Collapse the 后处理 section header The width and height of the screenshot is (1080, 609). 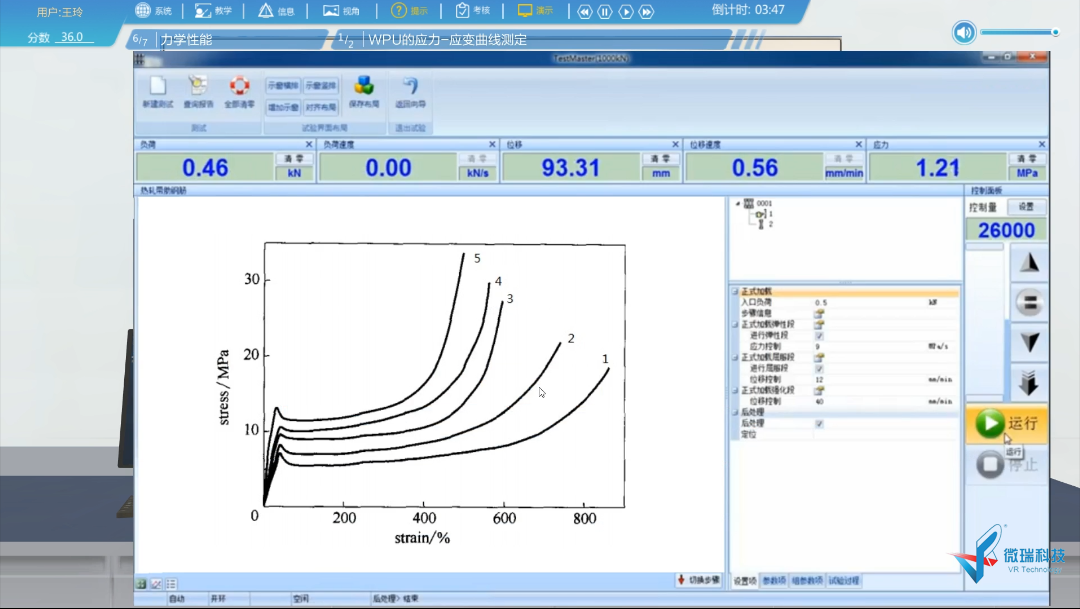735,413
